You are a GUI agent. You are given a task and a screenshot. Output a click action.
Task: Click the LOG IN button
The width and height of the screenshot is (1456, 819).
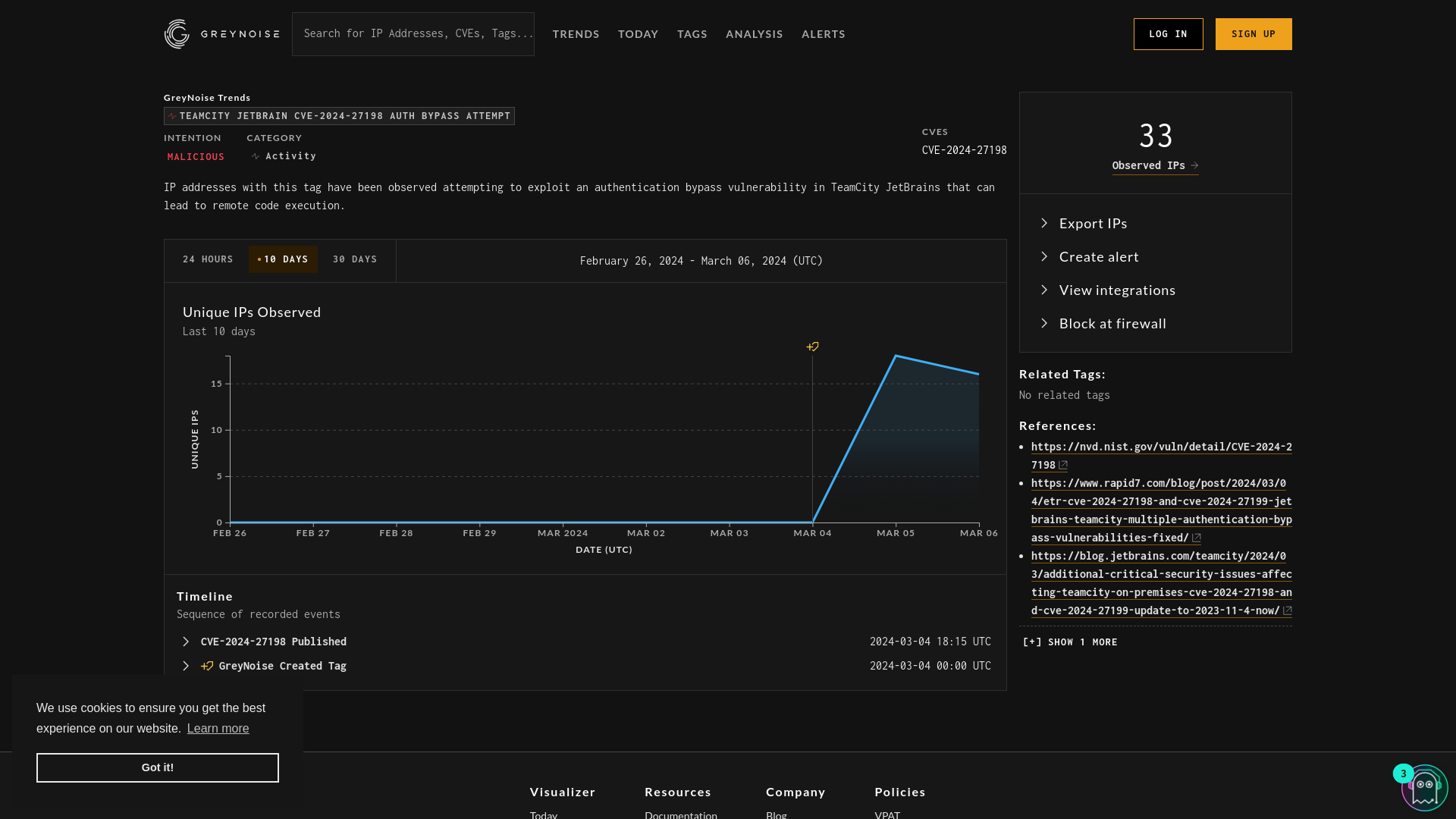tap(1168, 34)
